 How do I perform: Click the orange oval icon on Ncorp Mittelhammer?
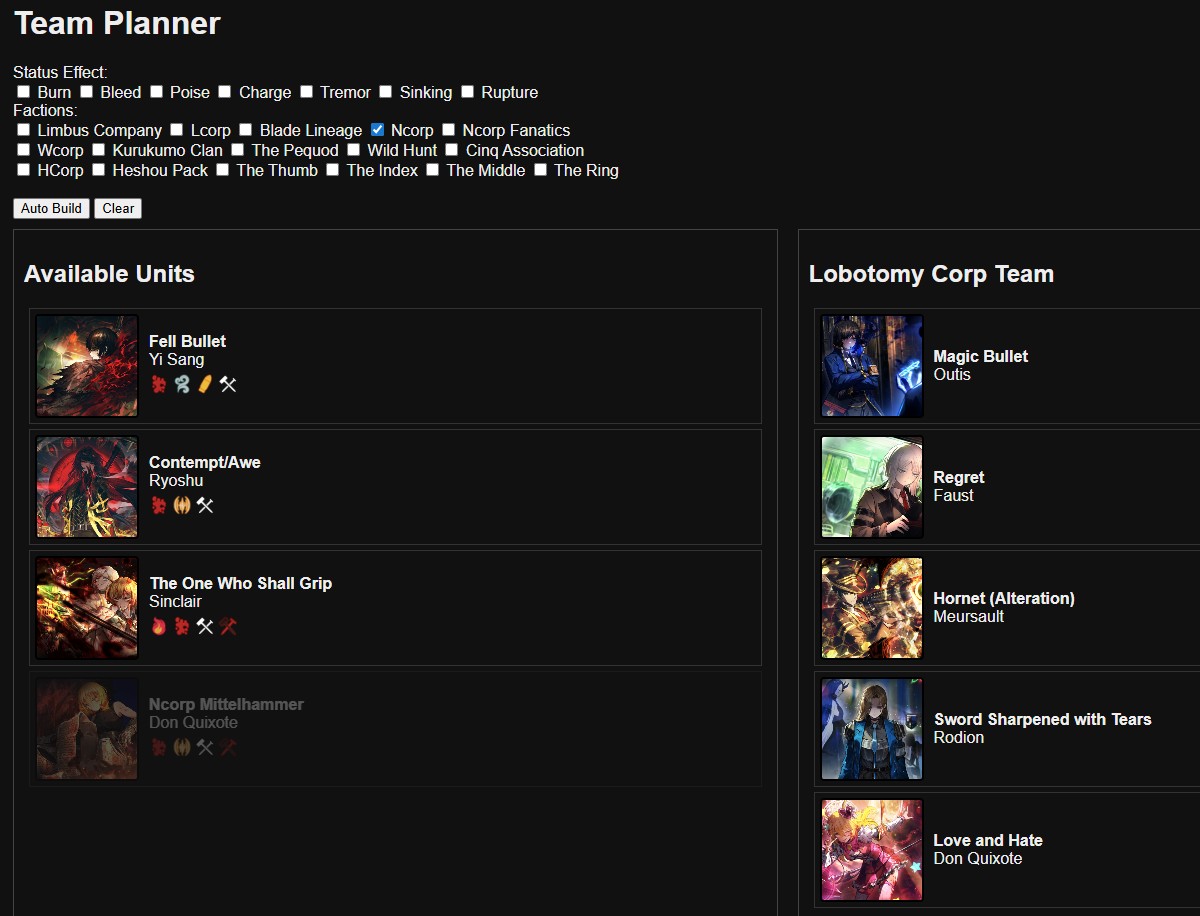click(181, 747)
